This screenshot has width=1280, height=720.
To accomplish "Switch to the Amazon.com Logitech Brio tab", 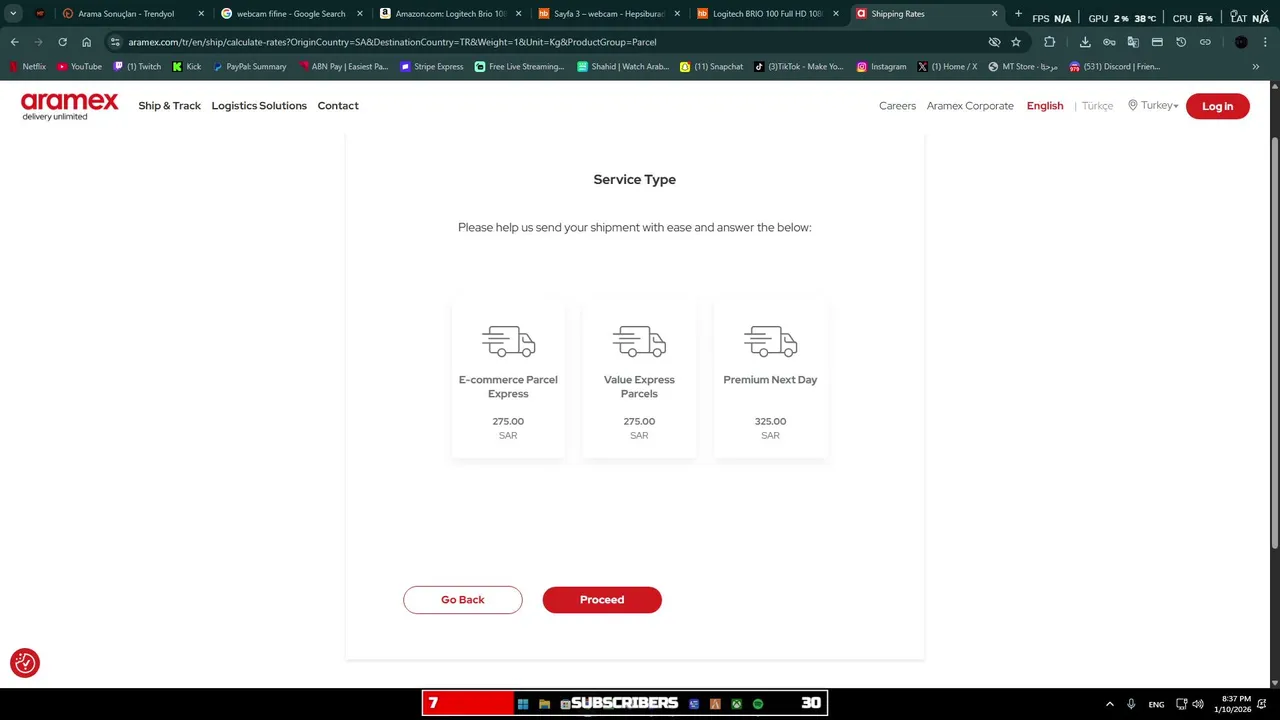I will click(x=450, y=14).
